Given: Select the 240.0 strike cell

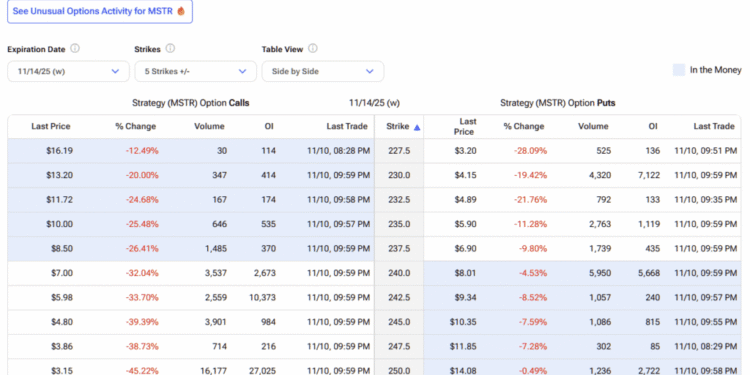Looking at the screenshot, I should tap(399, 273).
